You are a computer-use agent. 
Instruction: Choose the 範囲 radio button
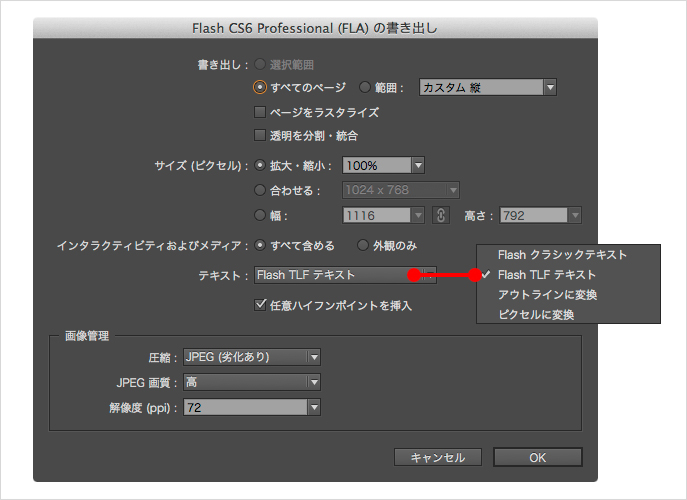tap(365, 87)
